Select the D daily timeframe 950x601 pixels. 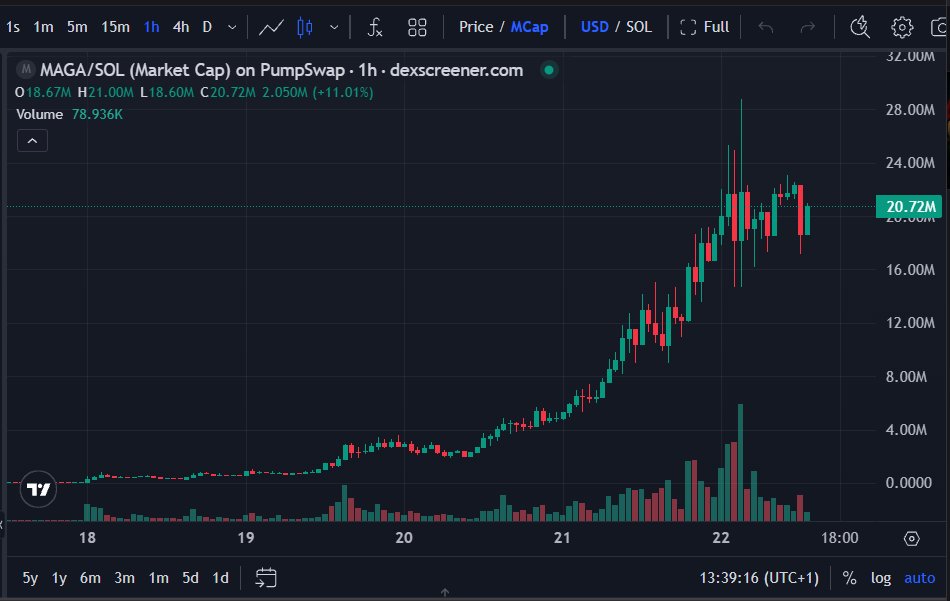coord(207,27)
